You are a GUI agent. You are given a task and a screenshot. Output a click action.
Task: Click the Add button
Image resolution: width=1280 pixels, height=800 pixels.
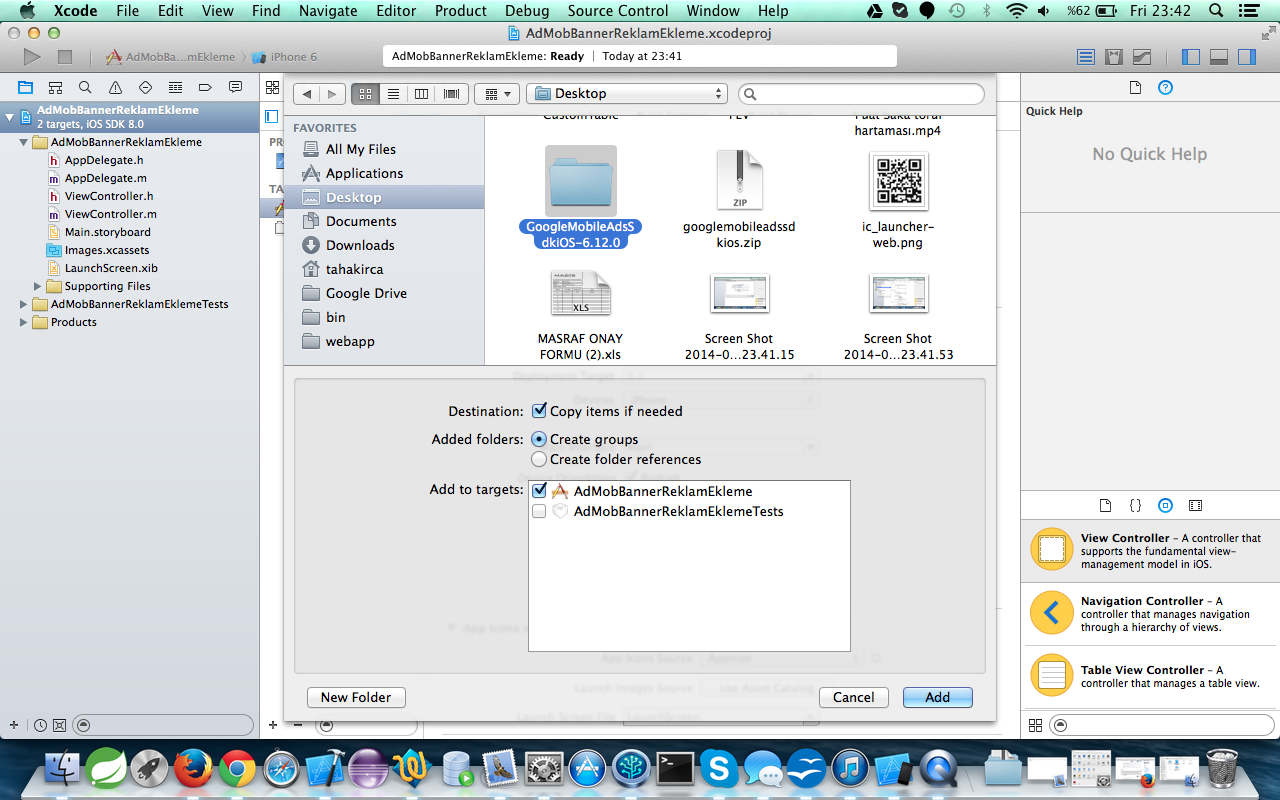pyautogui.click(x=937, y=697)
